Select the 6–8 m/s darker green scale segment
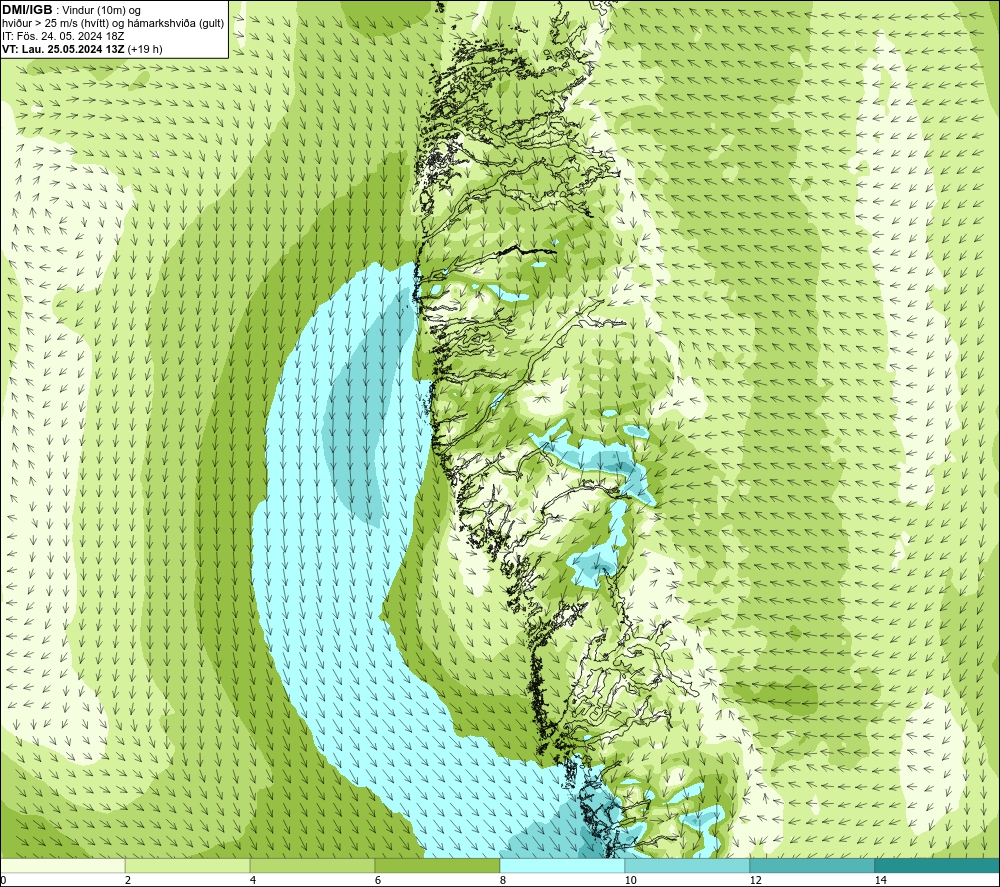The image size is (1000, 887). tap(438, 865)
